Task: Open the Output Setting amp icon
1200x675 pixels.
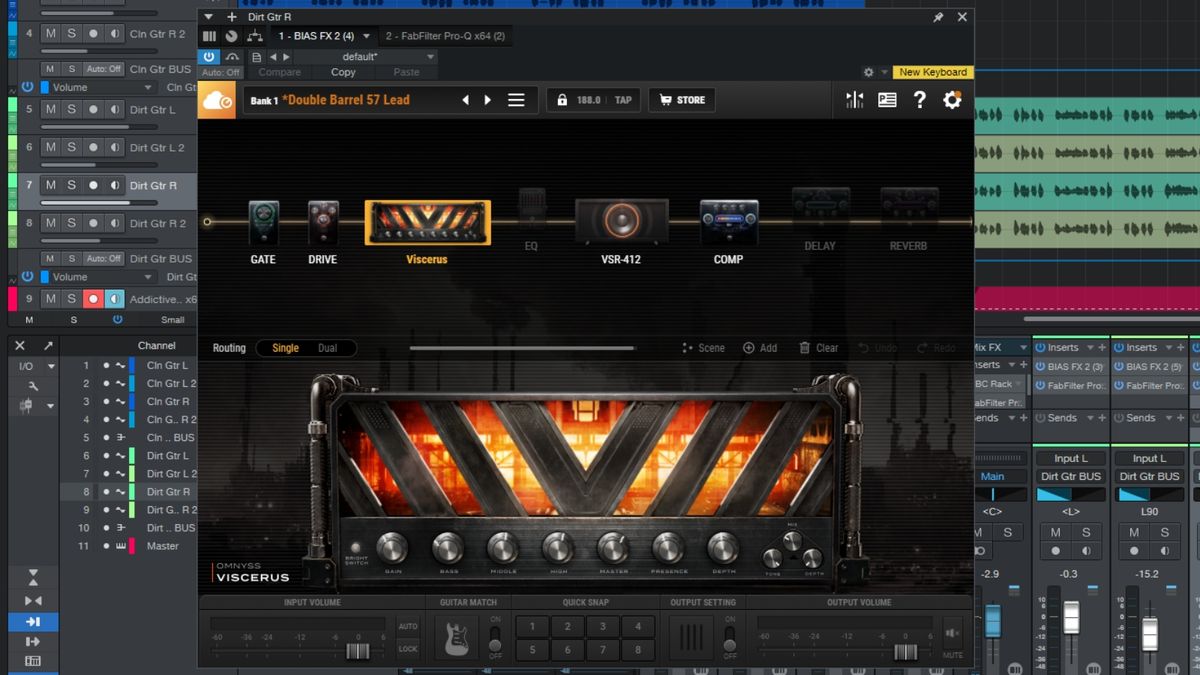Action: pyautogui.click(x=691, y=637)
